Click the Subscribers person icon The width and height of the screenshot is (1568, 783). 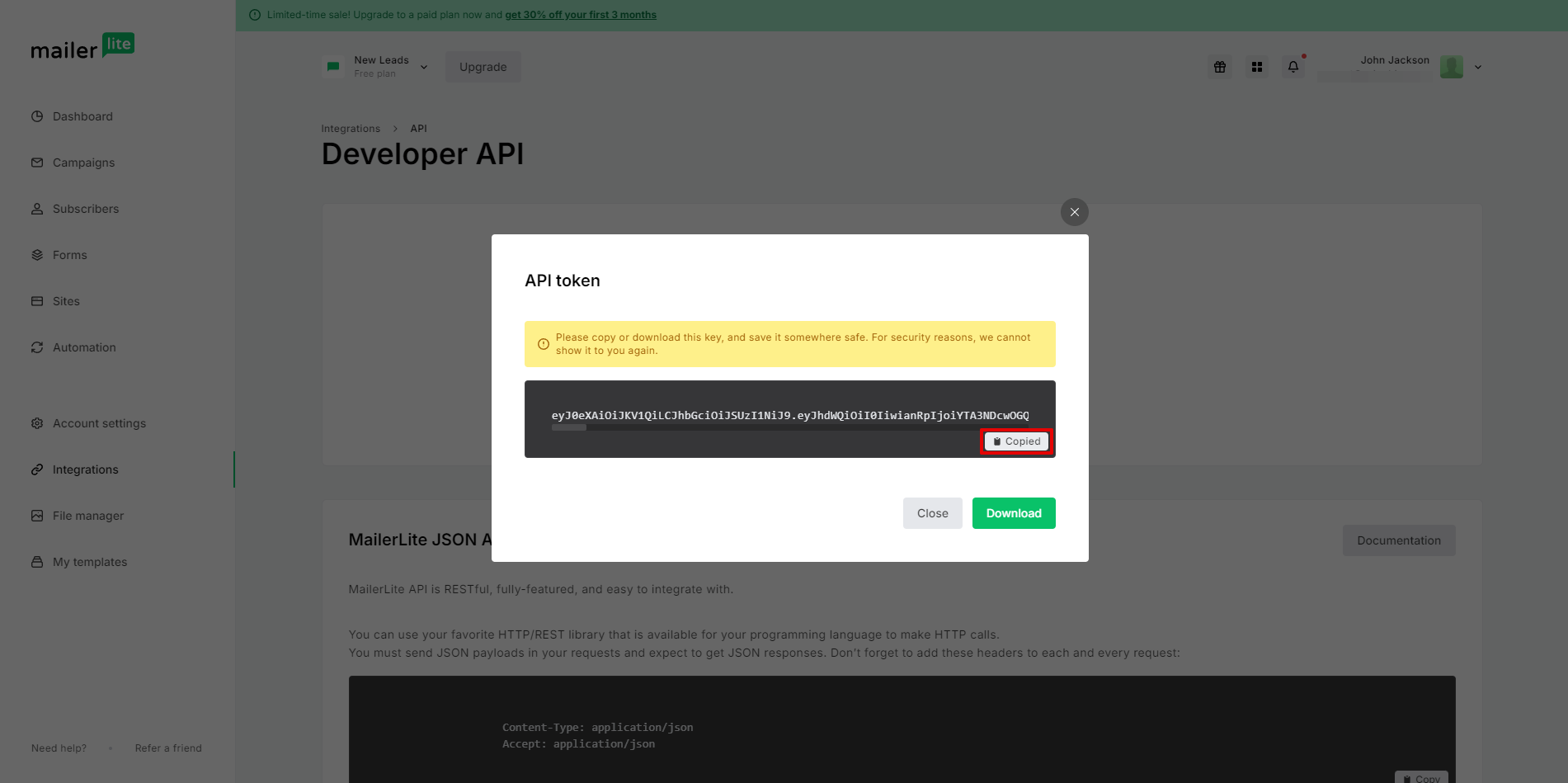pos(37,209)
